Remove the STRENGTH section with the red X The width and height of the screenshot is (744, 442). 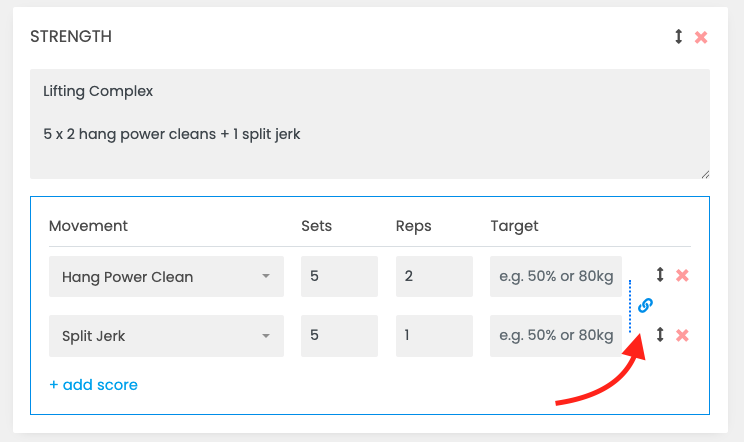click(701, 37)
